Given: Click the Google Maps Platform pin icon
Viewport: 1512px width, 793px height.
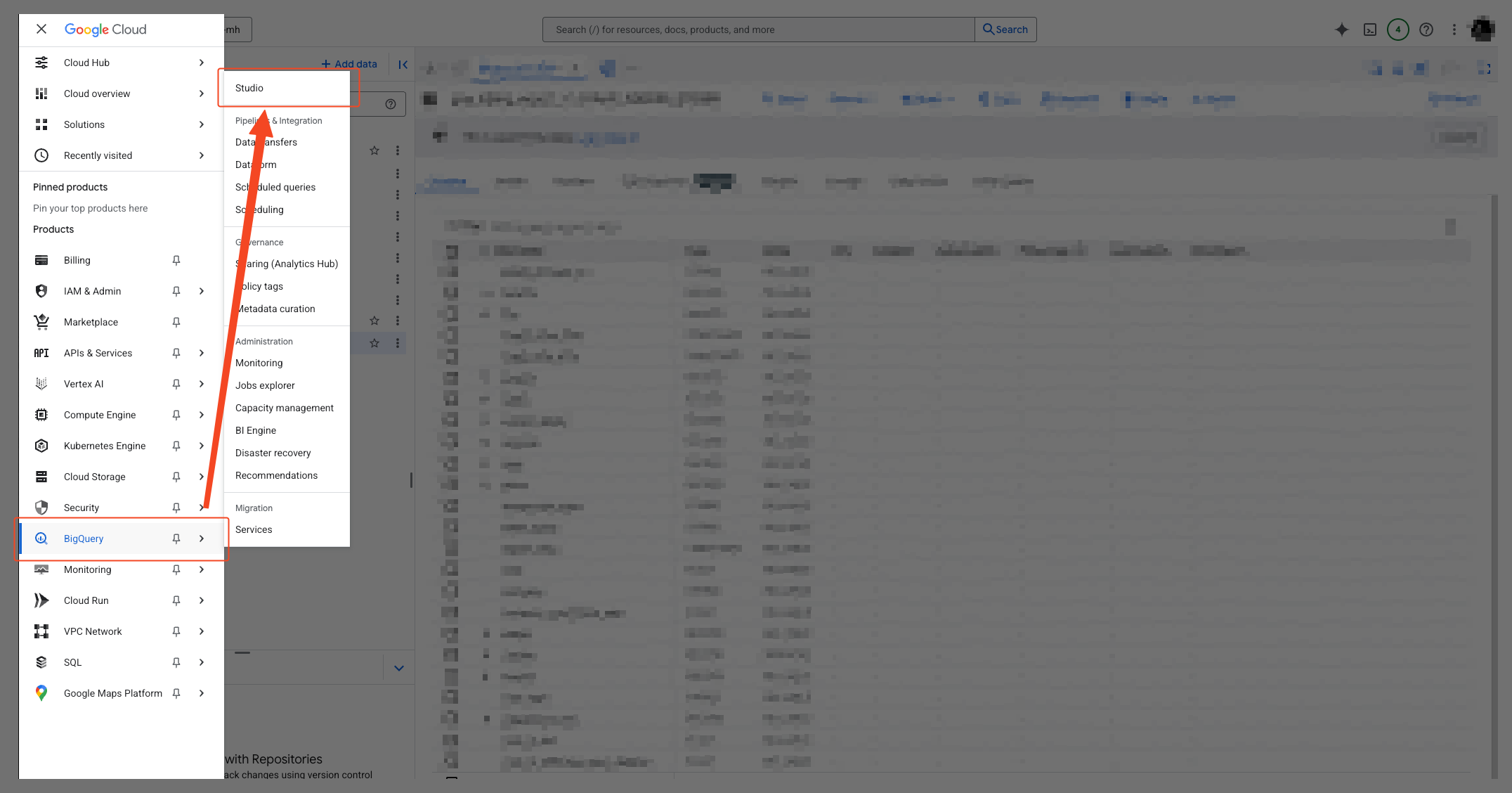Looking at the screenshot, I should point(41,693).
